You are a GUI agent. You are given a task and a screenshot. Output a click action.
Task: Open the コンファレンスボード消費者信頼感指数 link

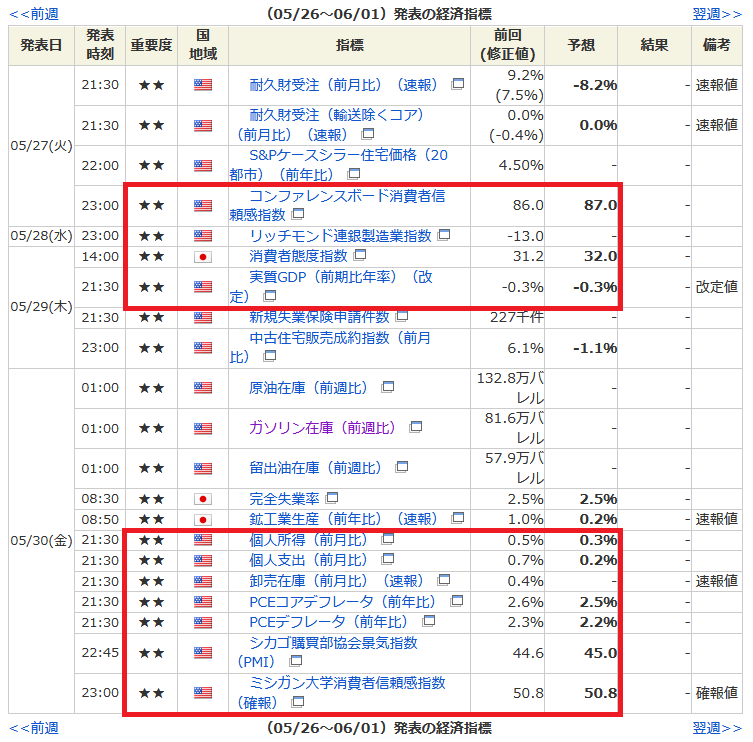tap(346, 196)
